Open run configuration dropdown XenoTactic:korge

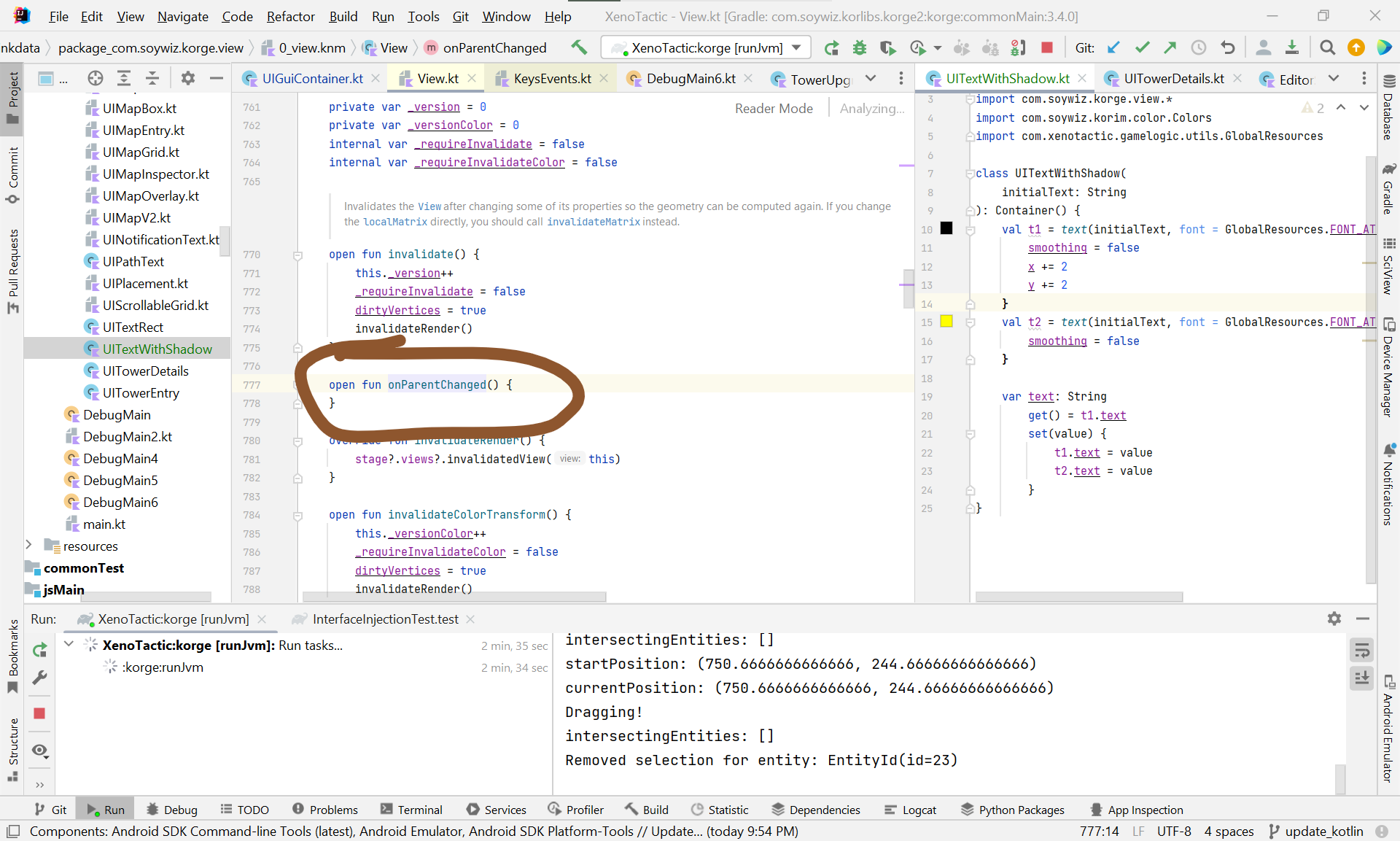coord(706,48)
